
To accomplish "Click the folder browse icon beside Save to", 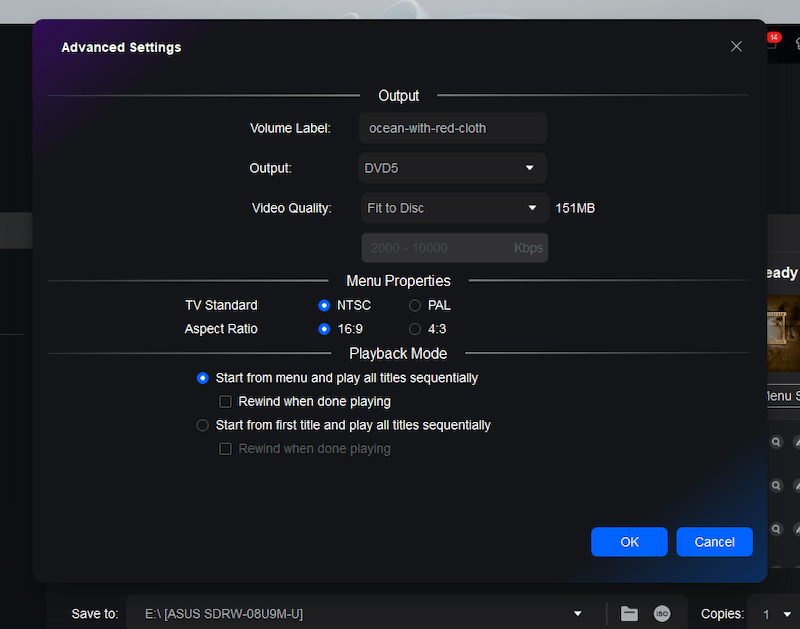I will pos(629,613).
